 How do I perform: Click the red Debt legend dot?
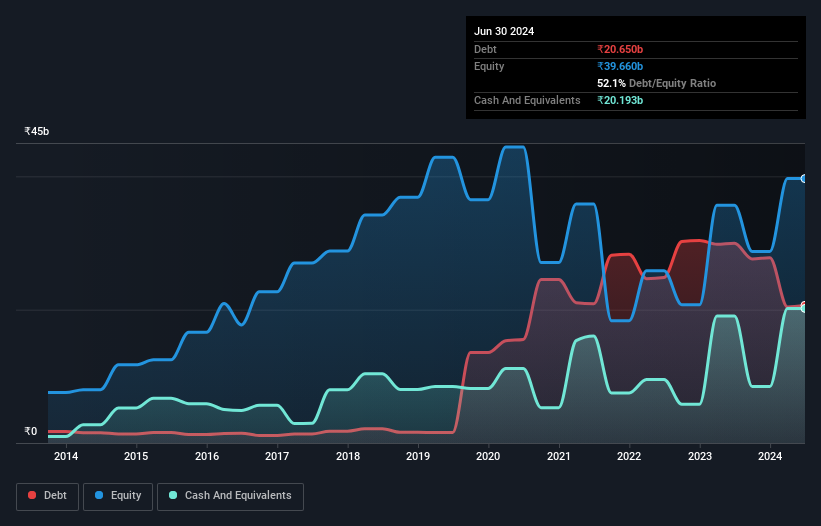click(x=32, y=495)
